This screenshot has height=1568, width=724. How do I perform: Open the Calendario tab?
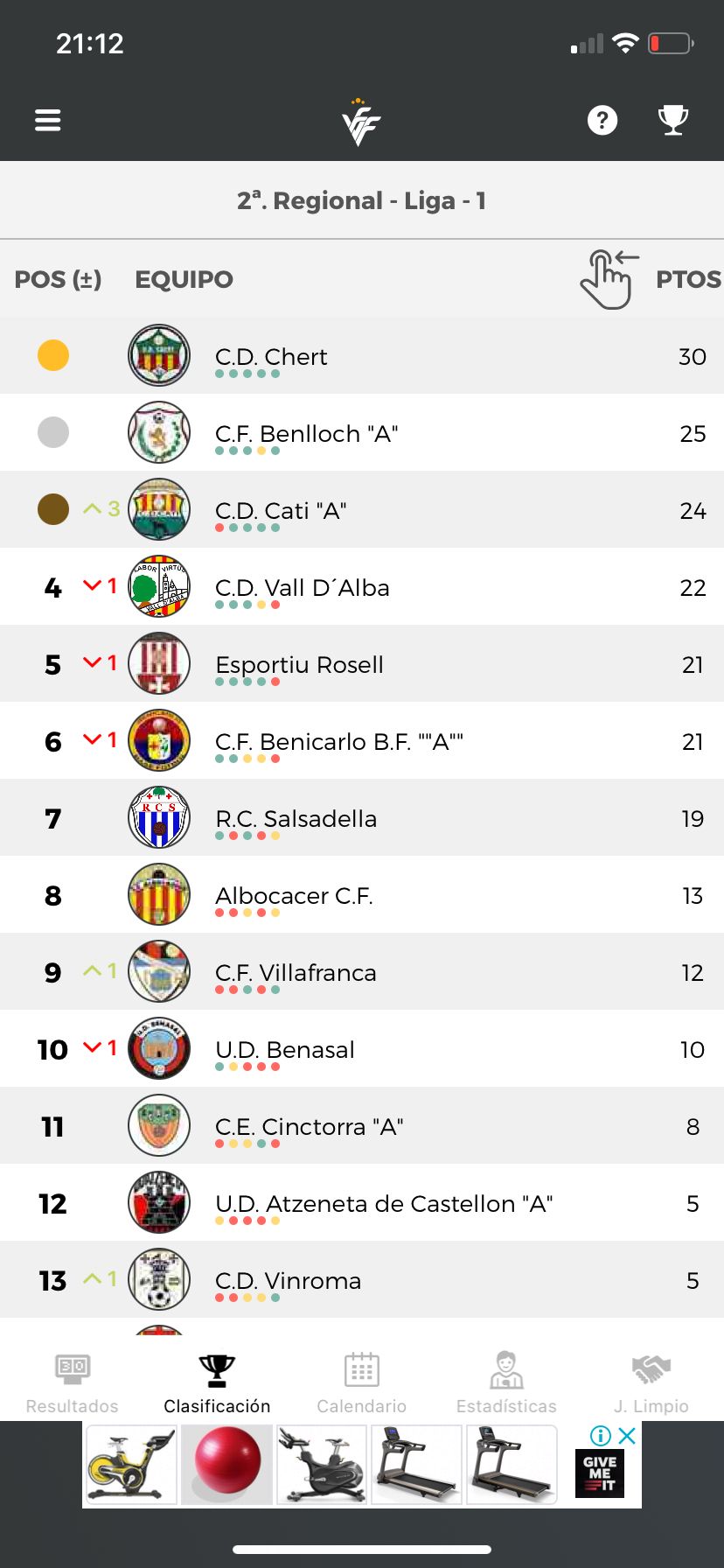tap(361, 1382)
